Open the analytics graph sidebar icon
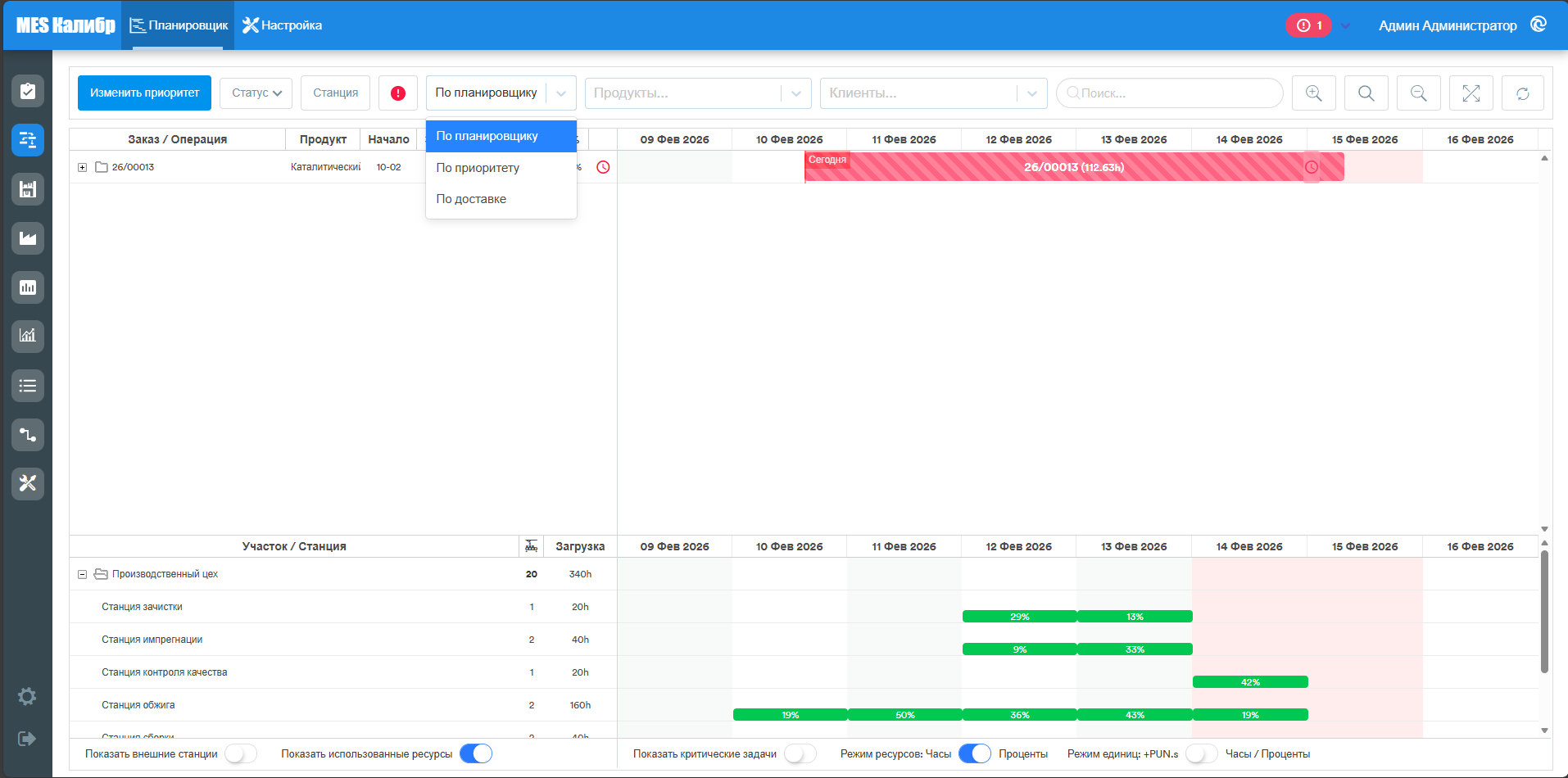 click(x=27, y=336)
